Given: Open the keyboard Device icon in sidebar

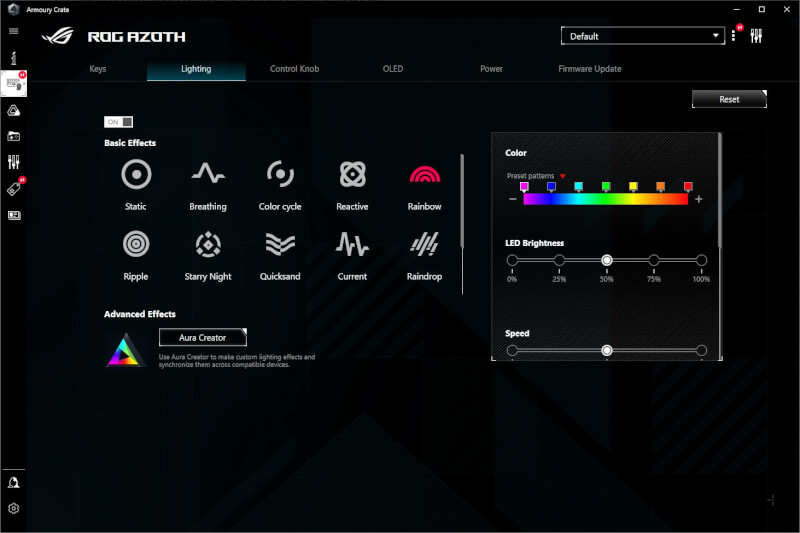Looking at the screenshot, I should [14, 84].
